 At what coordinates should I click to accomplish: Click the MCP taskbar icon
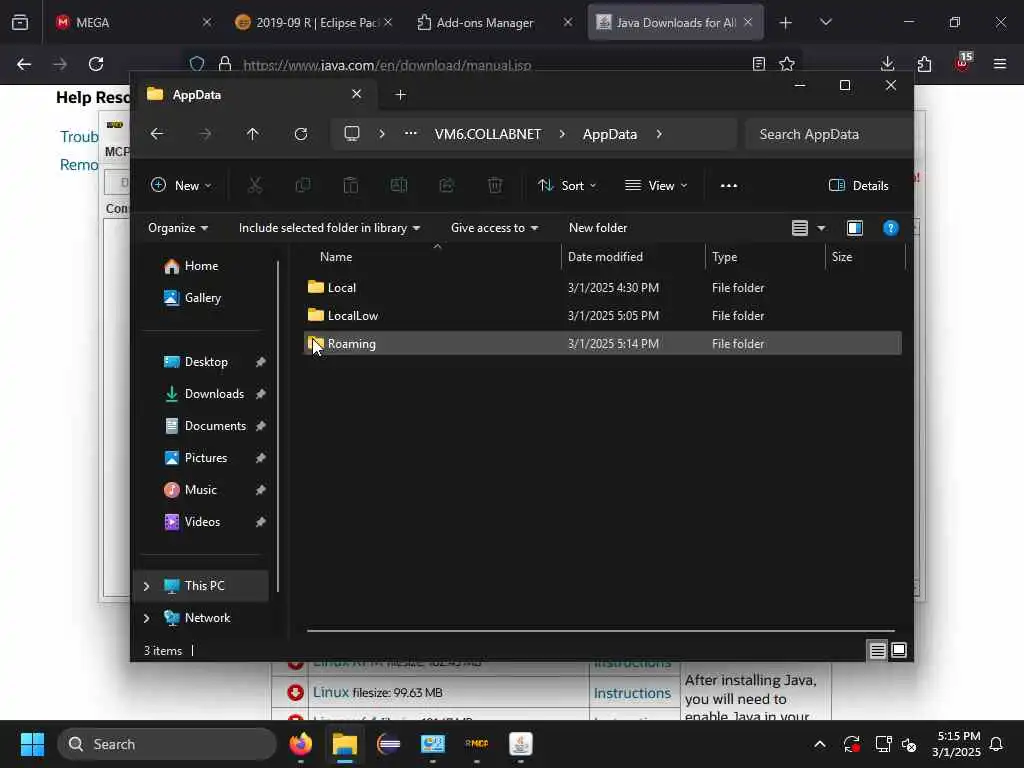coord(477,744)
